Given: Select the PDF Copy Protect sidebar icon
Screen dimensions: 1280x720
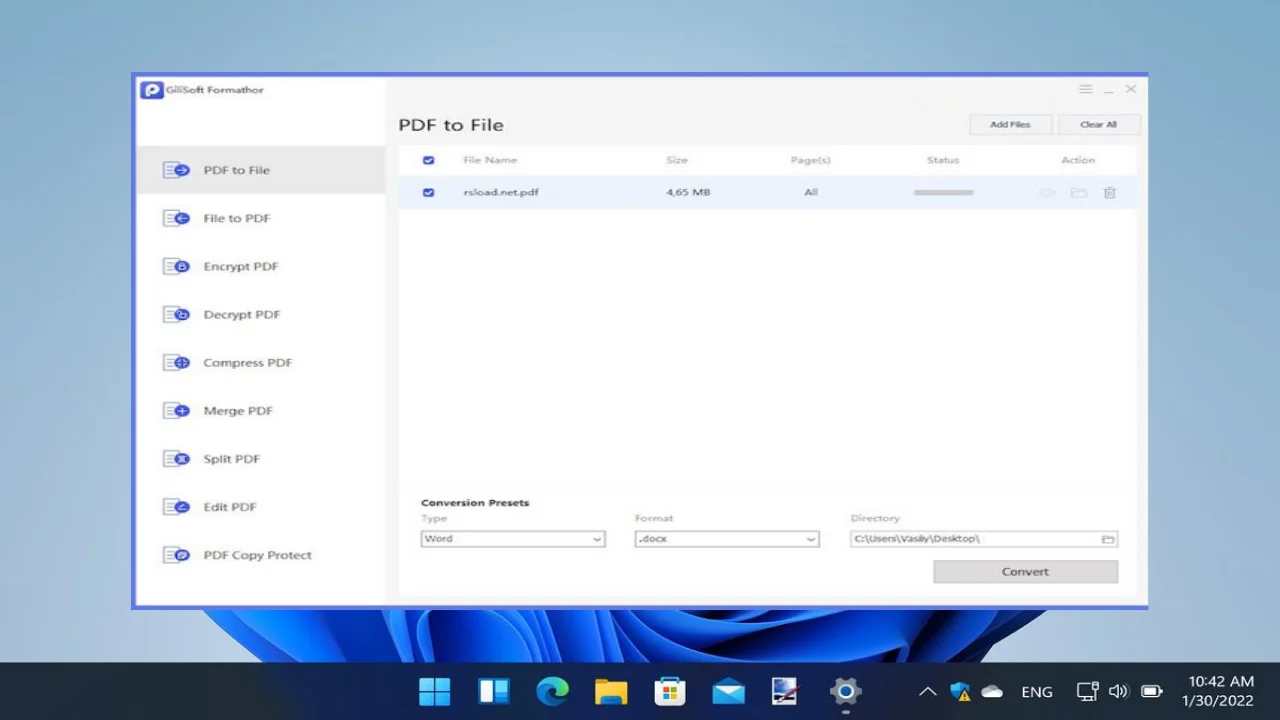Looking at the screenshot, I should point(176,555).
